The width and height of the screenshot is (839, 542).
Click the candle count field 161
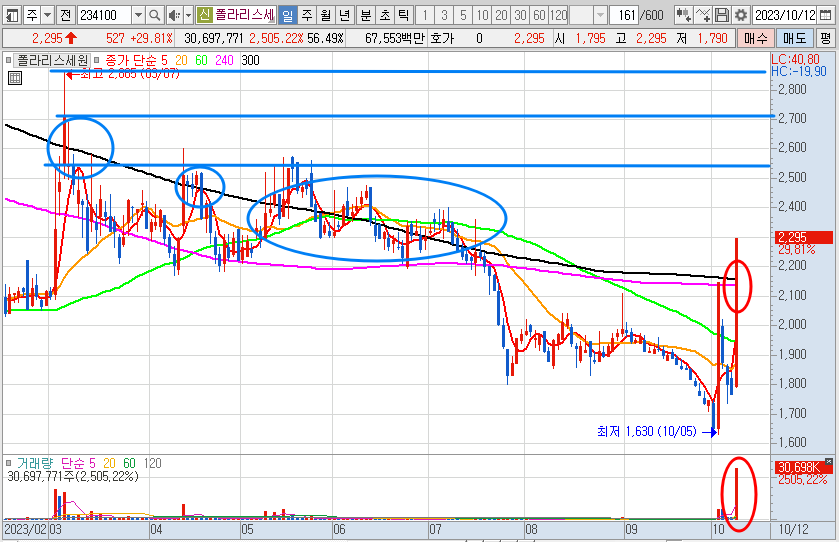624,15
